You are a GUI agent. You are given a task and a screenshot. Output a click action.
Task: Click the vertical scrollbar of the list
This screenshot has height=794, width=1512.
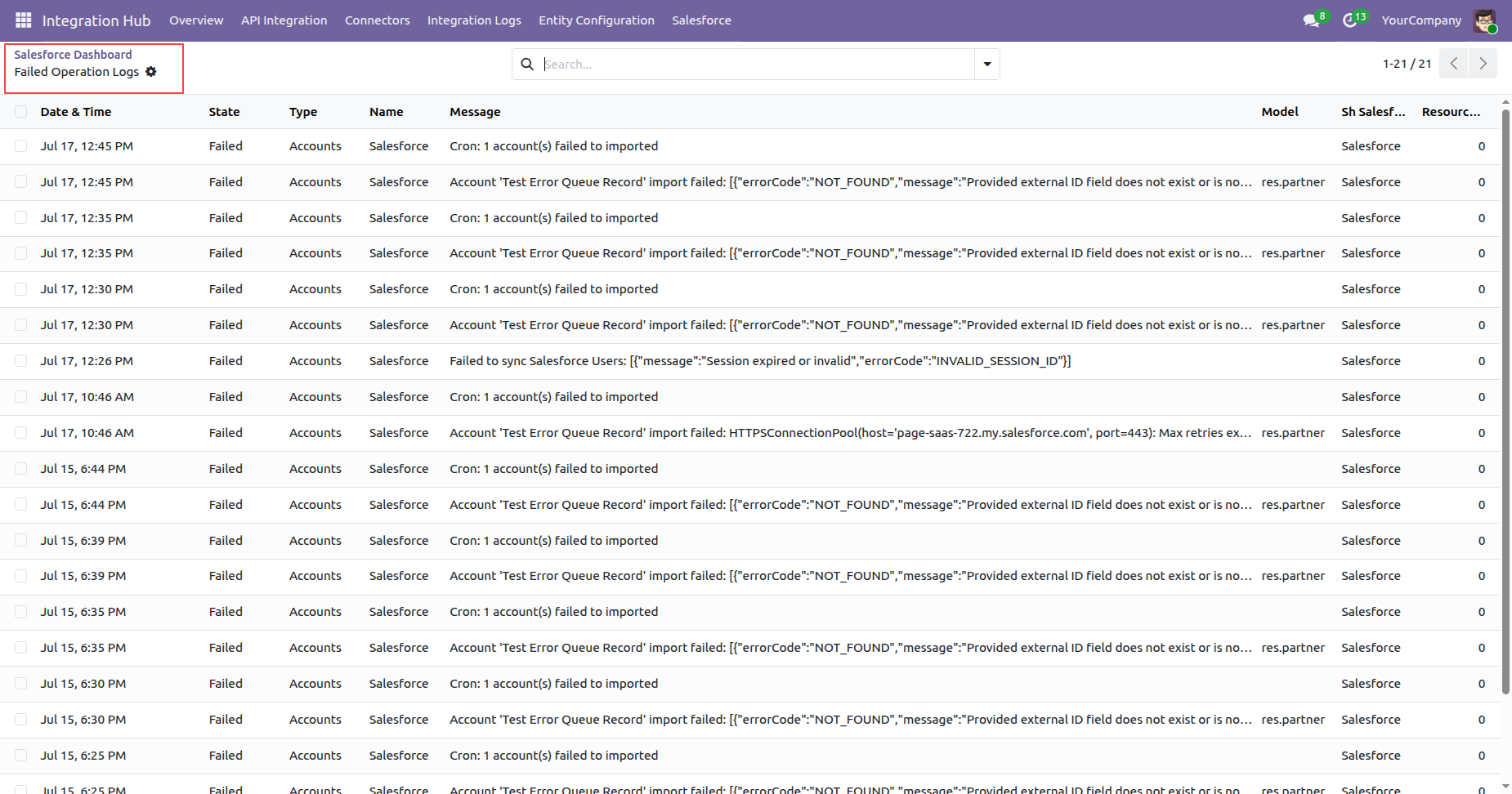[1505, 400]
